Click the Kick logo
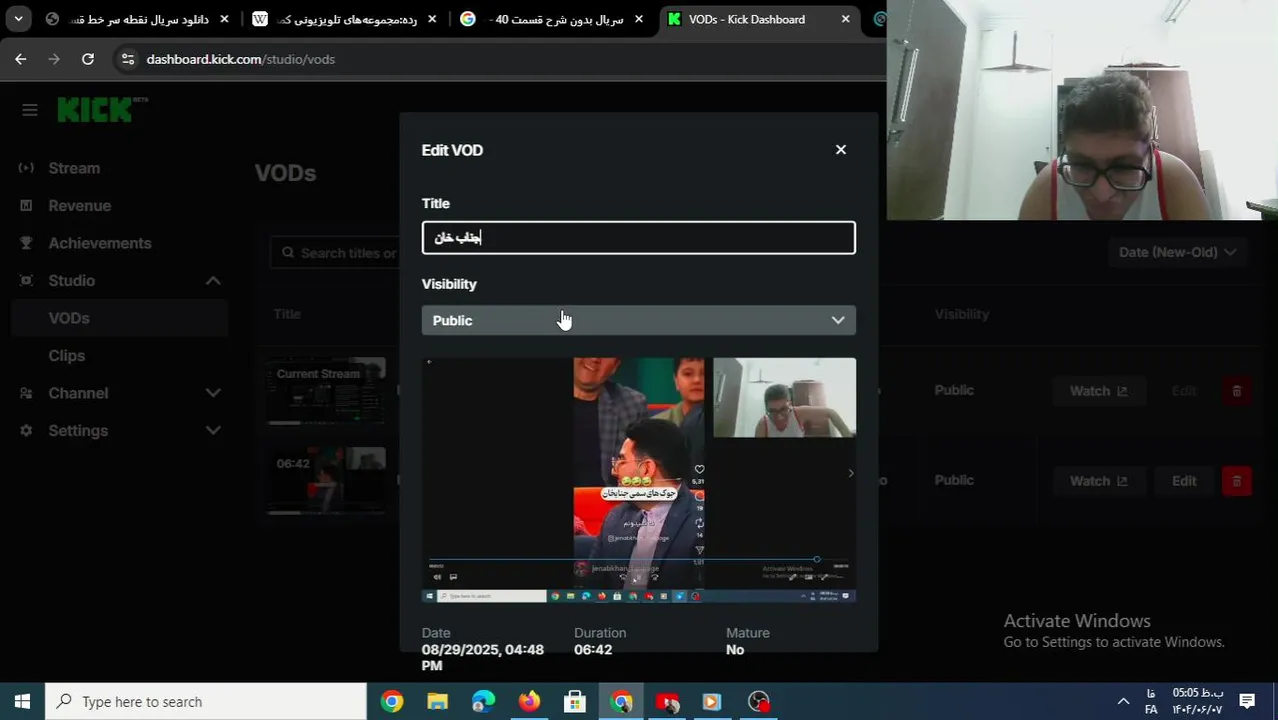1278x720 pixels. (102, 109)
